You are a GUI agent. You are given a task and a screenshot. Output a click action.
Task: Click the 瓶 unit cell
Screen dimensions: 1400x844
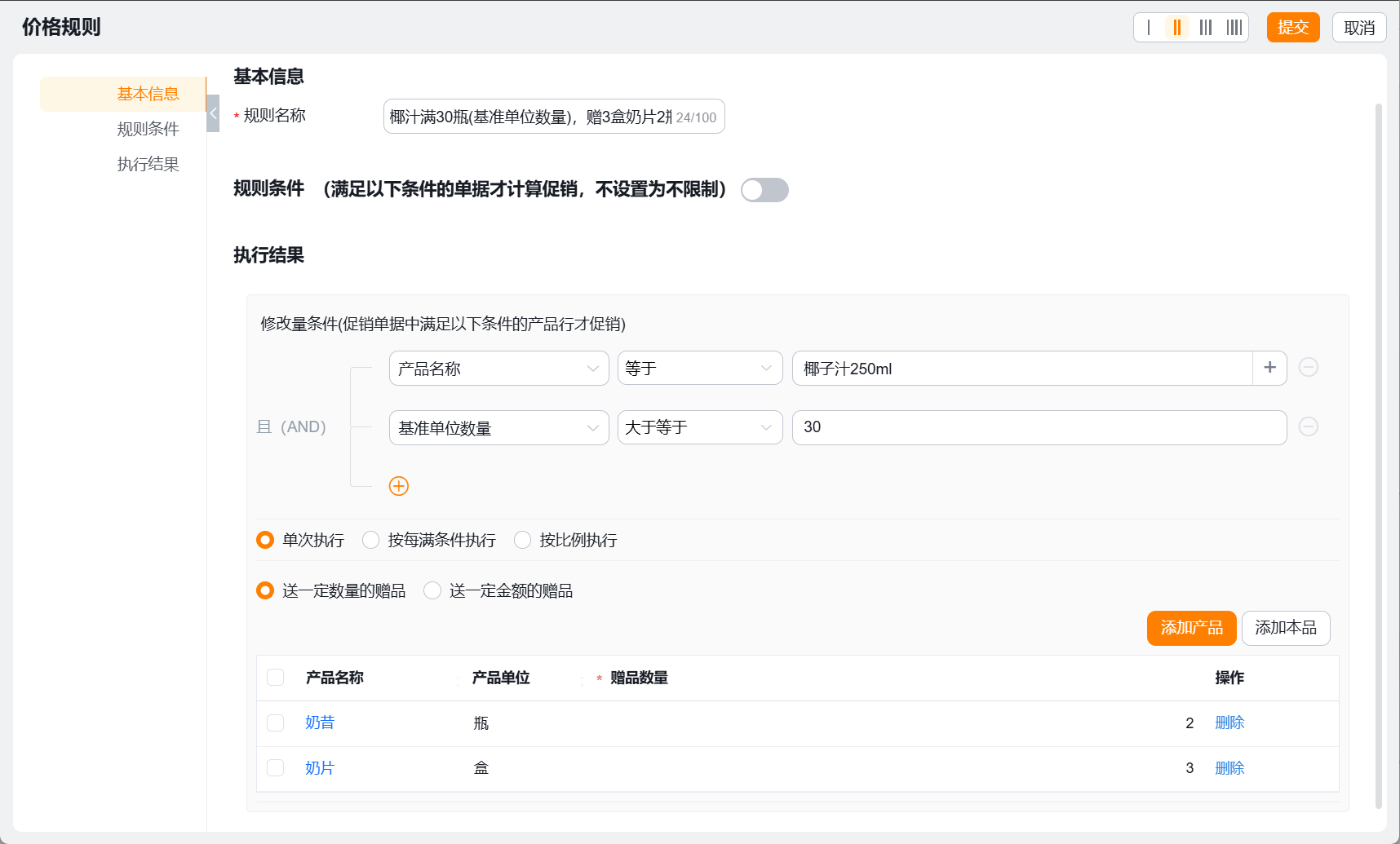click(x=481, y=723)
